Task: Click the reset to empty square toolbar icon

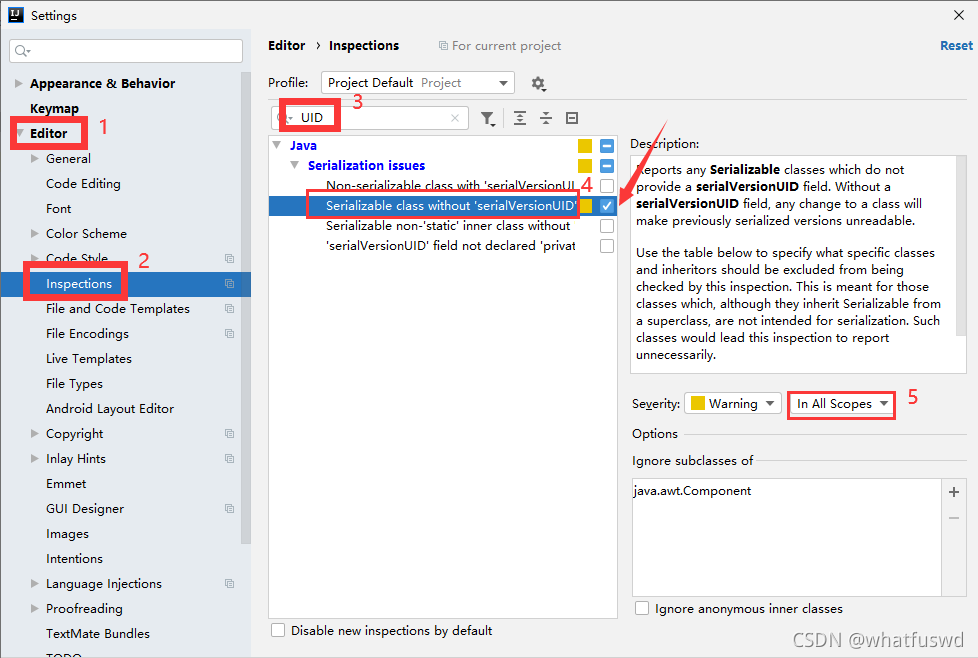Action: 572,118
